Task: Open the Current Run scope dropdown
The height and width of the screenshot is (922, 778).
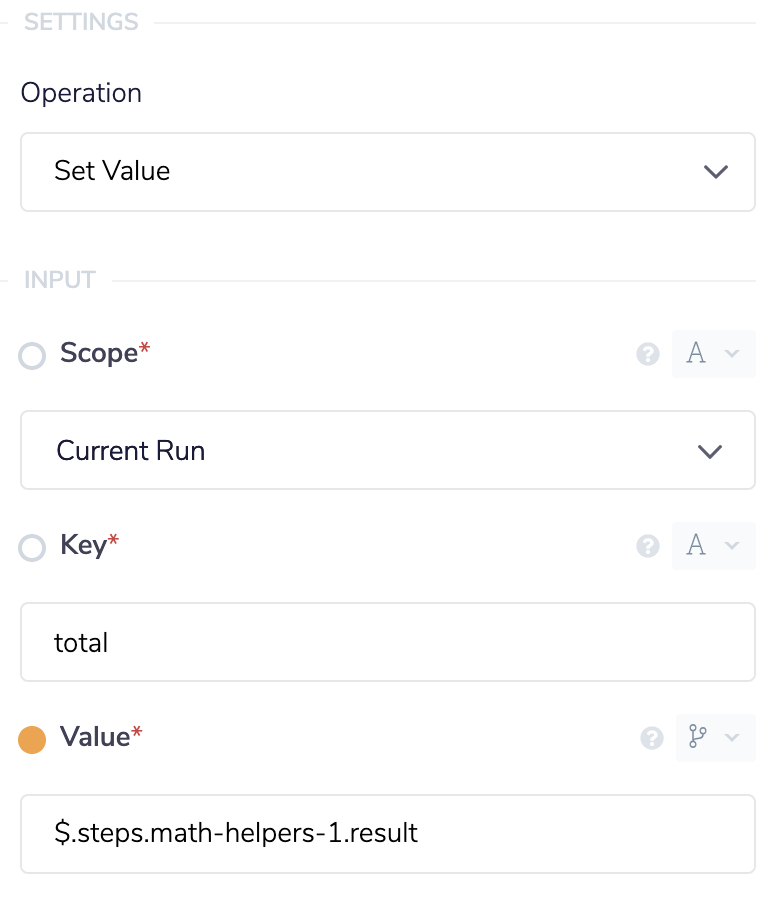Action: coord(388,450)
